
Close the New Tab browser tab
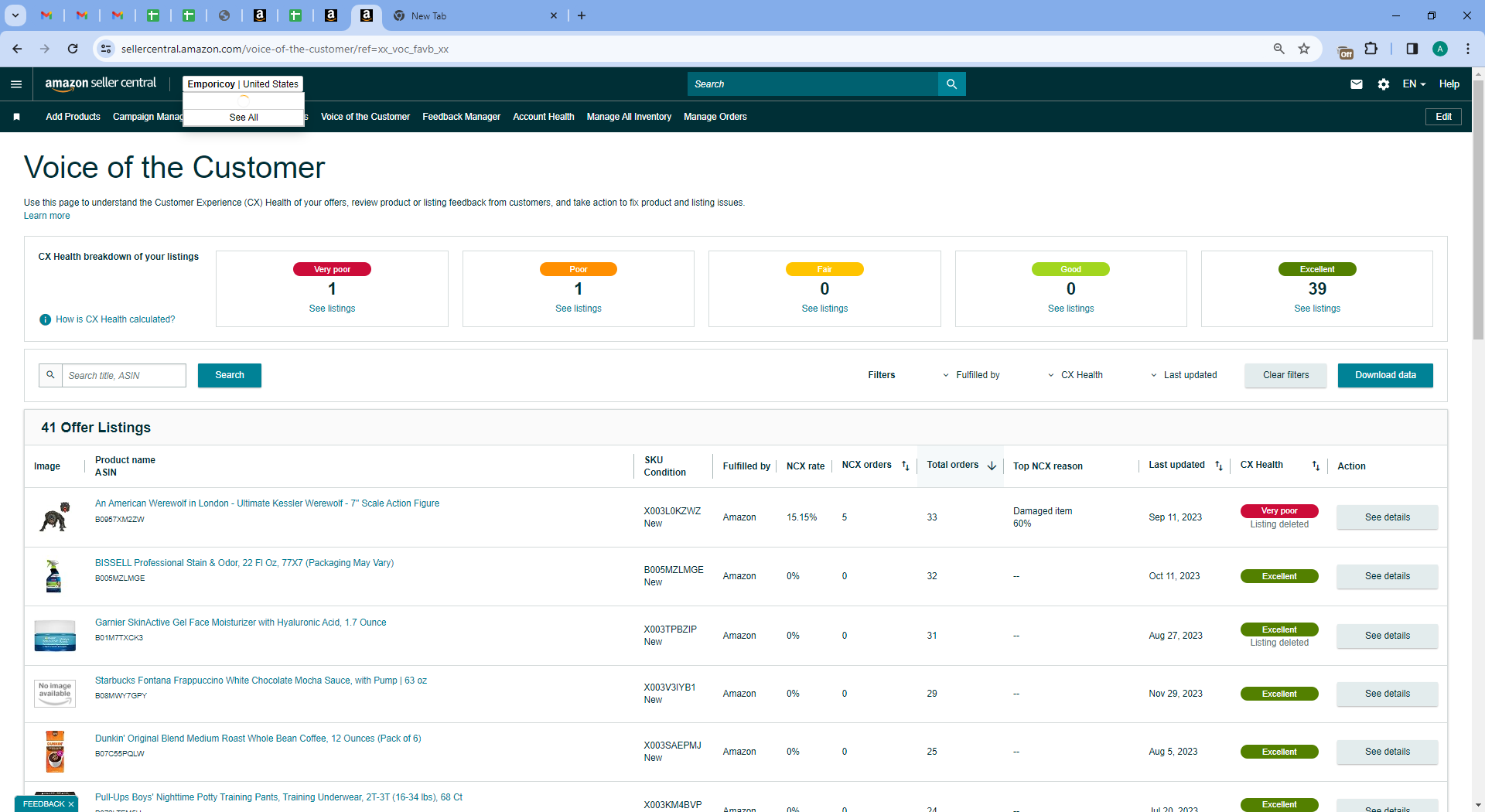(x=554, y=15)
